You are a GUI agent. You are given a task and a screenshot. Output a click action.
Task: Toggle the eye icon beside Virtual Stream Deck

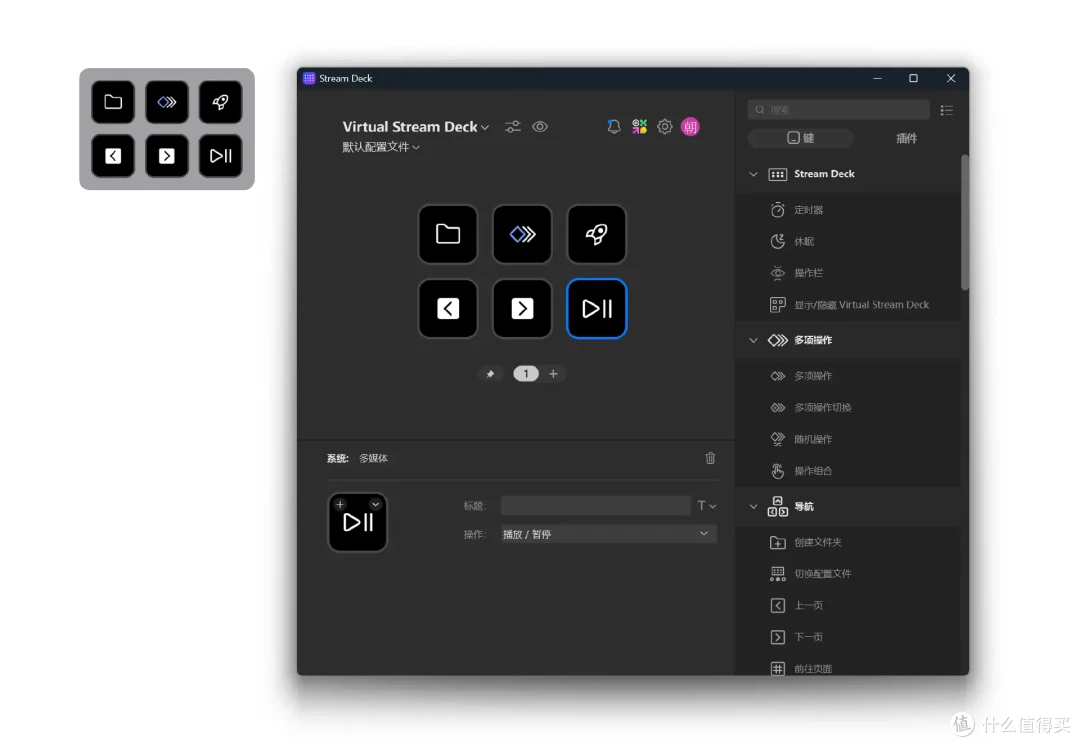click(540, 127)
